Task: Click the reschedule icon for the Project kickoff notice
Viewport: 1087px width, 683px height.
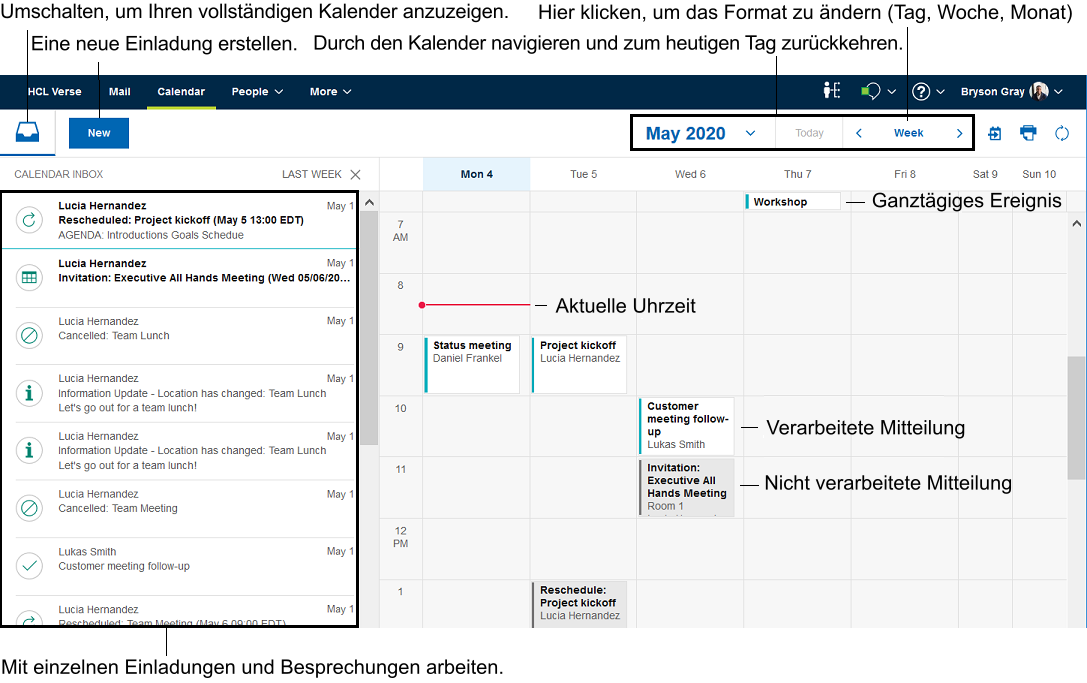Action: click(29, 221)
